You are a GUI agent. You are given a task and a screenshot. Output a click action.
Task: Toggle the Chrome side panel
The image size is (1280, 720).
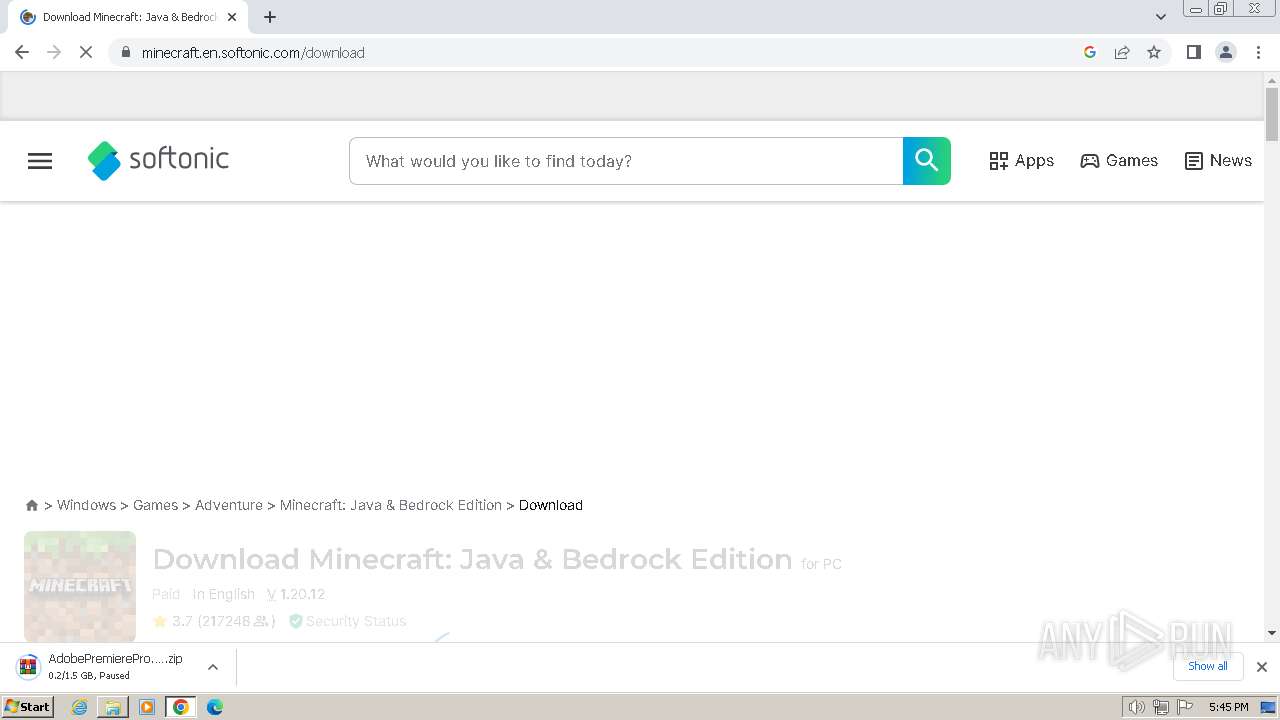click(1193, 52)
